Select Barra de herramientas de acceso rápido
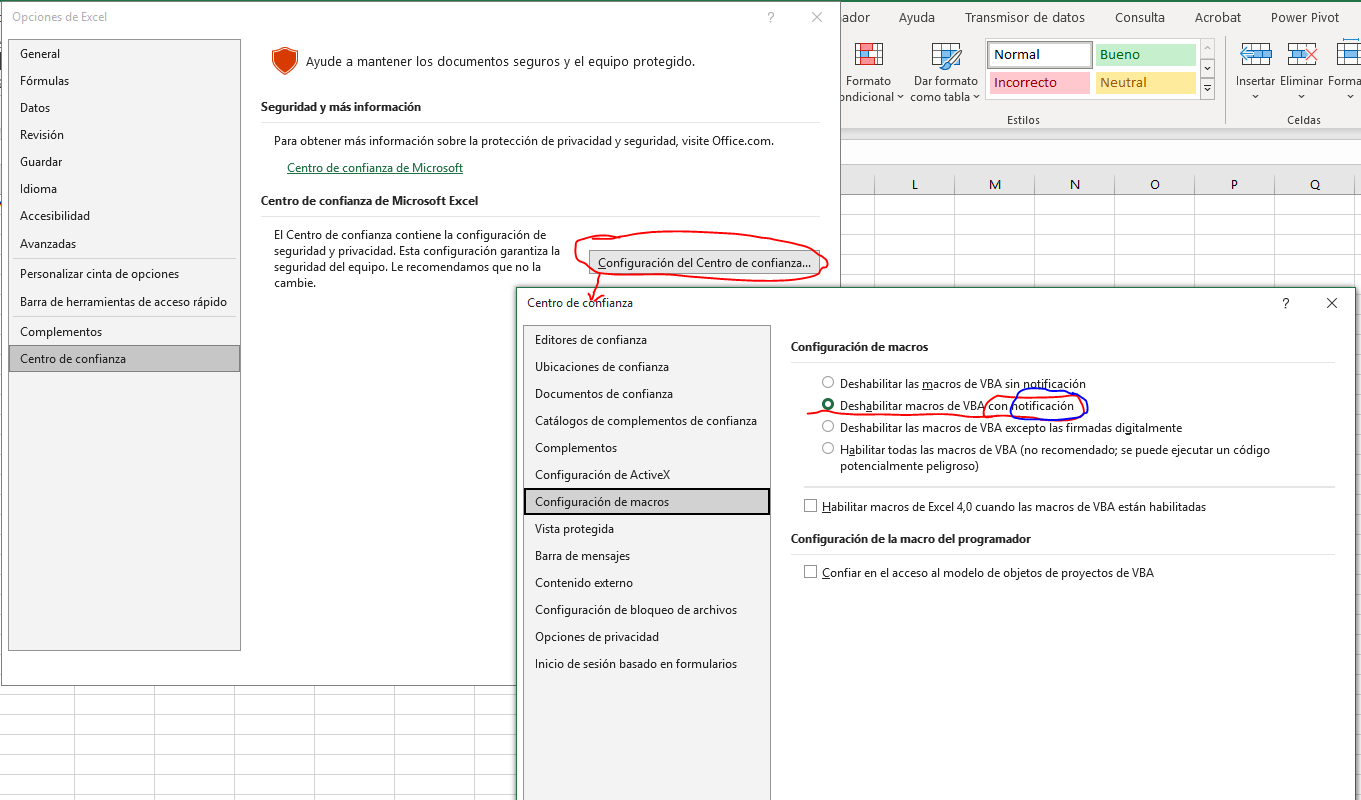 click(x=124, y=302)
